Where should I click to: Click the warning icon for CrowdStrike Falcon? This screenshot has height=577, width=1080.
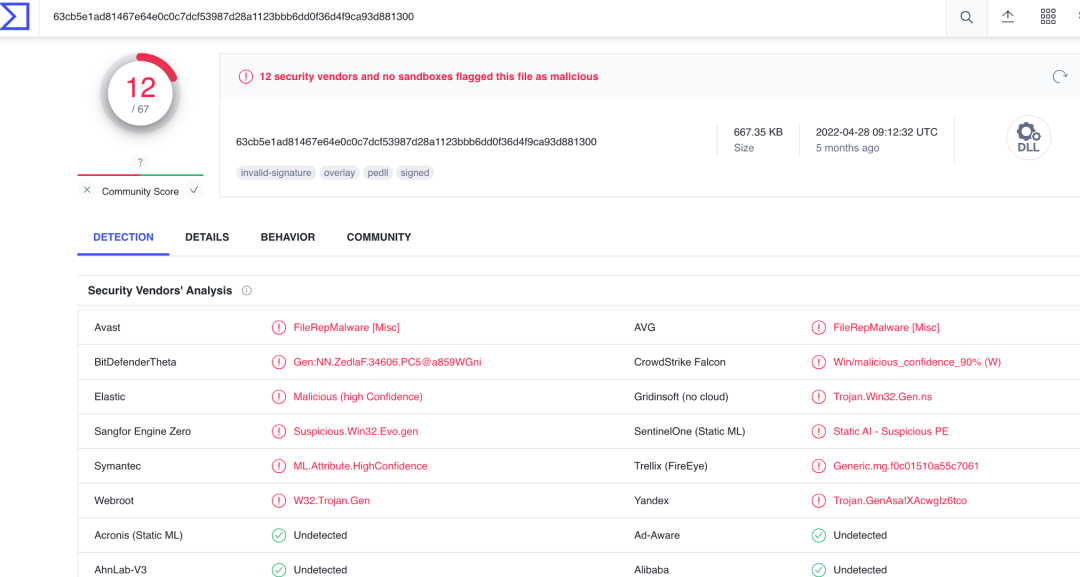point(818,362)
